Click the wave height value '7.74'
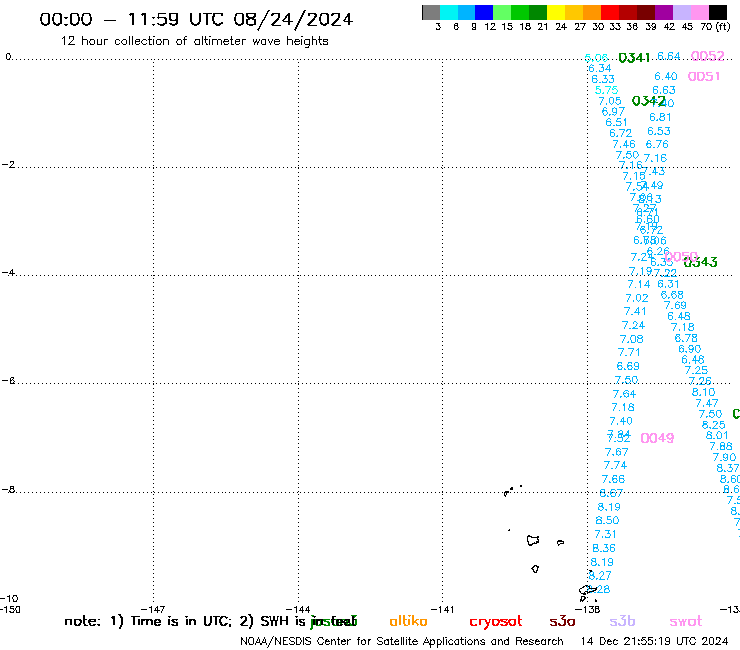This screenshot has height=650, width=740. click(x=615, y=465)
